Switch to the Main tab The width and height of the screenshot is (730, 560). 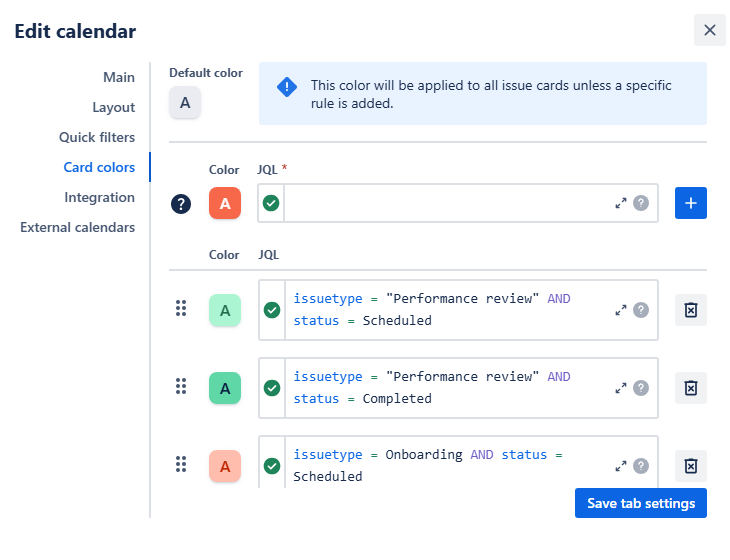(x=118, y=77)
